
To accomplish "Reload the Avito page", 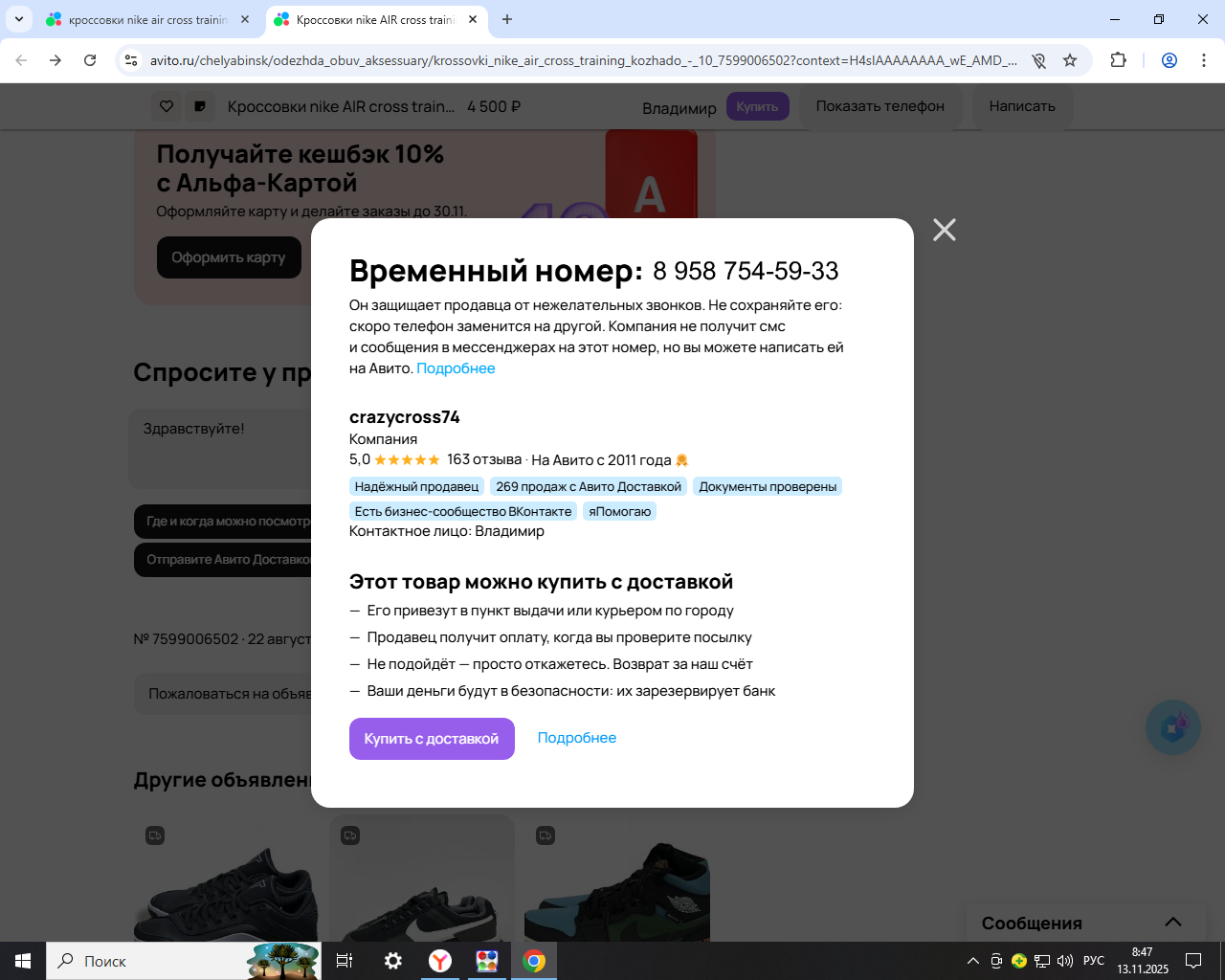I will tap(90, 60).
